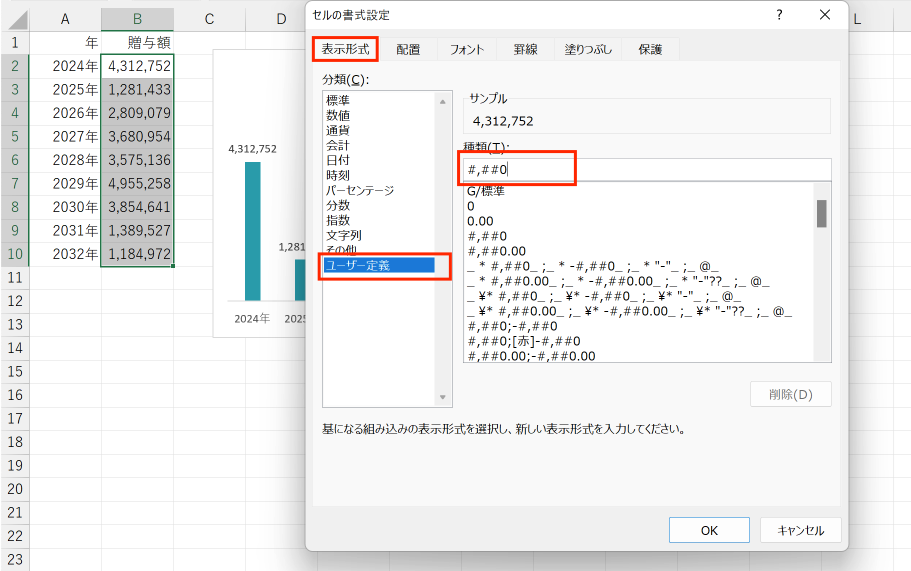911x571 pixels.
Task: Open the フォント tab
Action: pyautogui.click(x=467, y=50)
